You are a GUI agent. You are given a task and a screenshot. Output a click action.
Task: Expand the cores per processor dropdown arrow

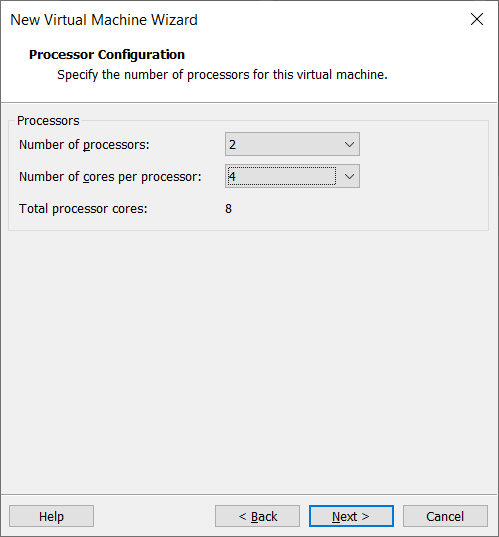pyautogui.click(x=349, y=176)
